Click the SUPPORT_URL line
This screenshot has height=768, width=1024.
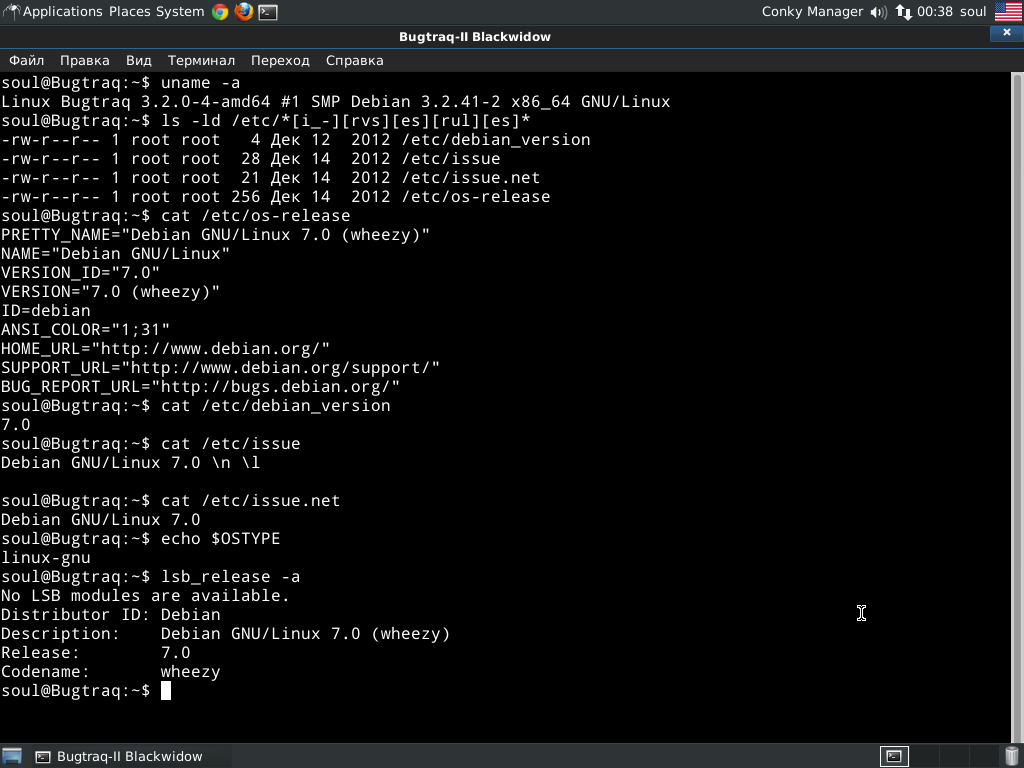point(220,368)
